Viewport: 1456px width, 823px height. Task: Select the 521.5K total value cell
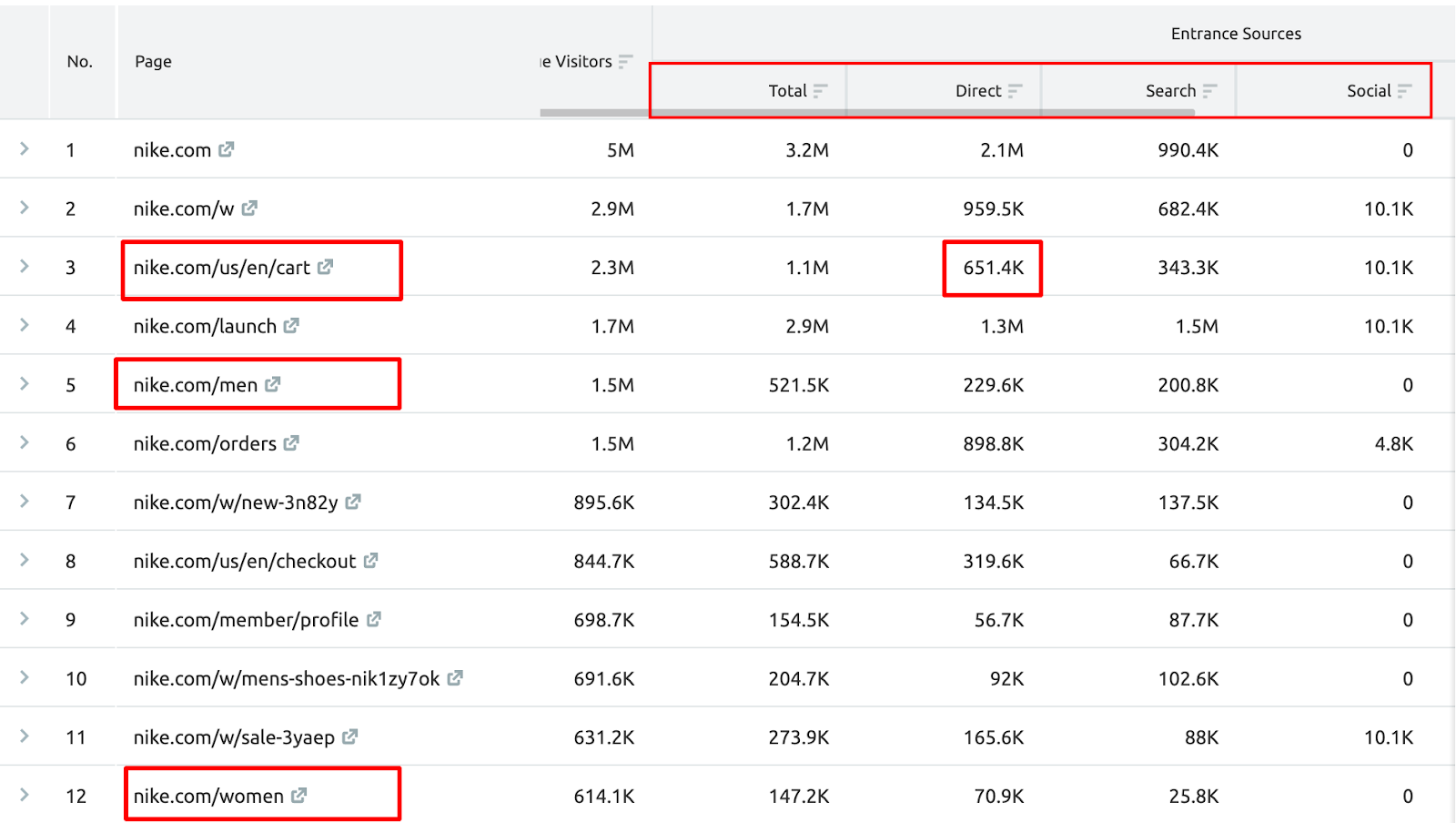798,385
